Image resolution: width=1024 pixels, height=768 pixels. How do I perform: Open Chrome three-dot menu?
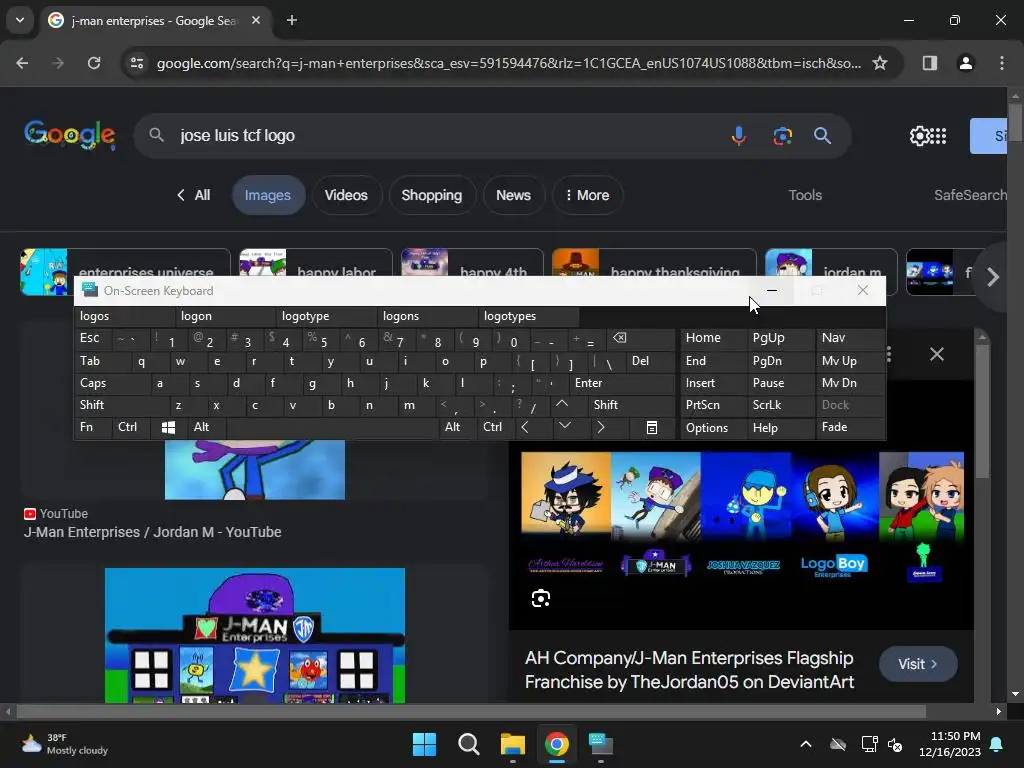[1001, 63]
